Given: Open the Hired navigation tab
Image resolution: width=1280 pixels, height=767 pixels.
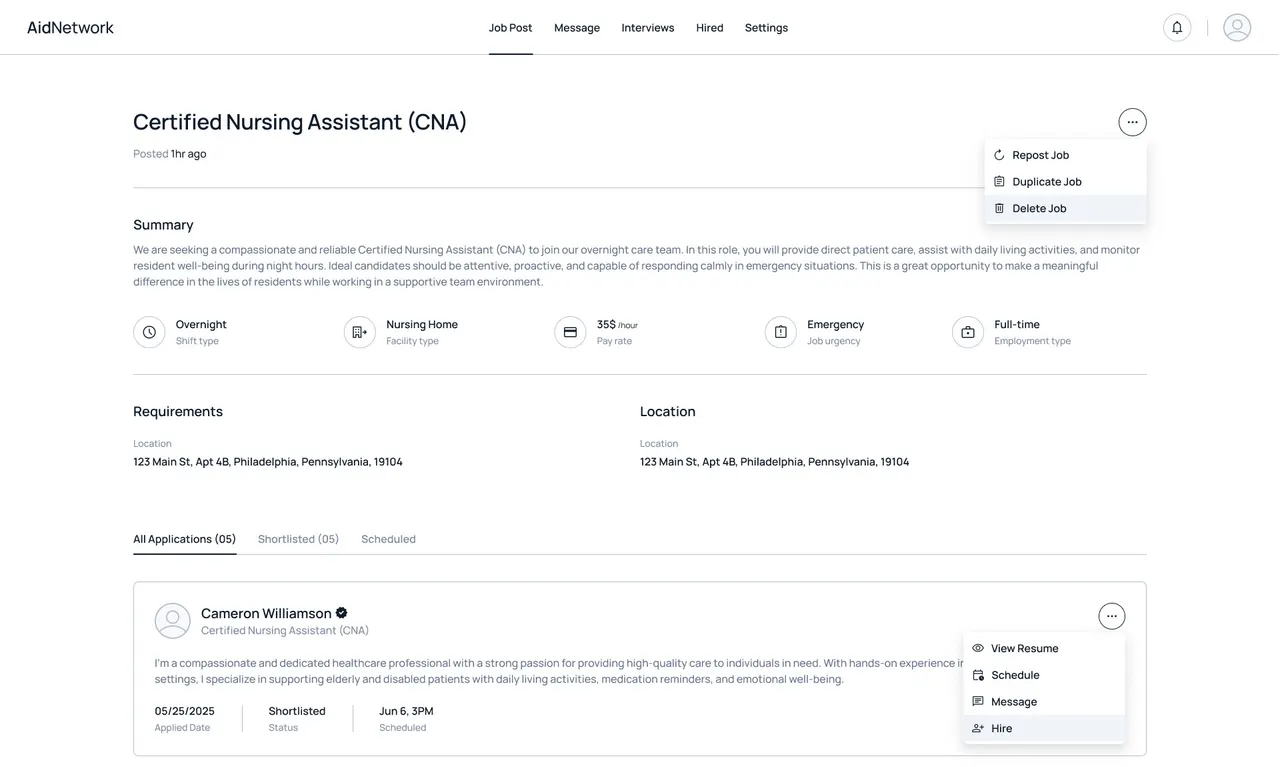Looking at the screenshot, I should pos(710,27).
